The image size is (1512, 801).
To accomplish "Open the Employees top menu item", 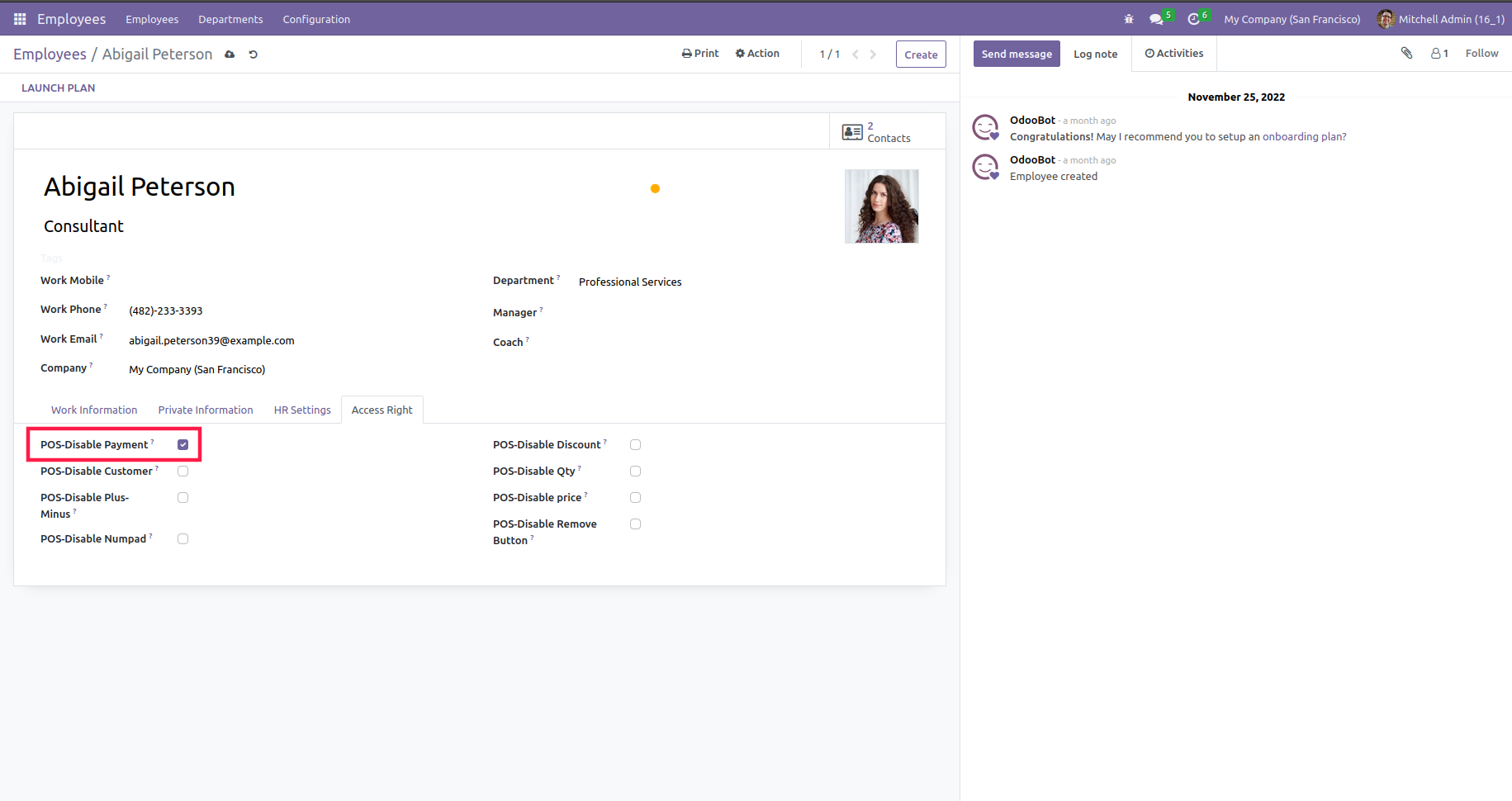I will coord(152,19).
